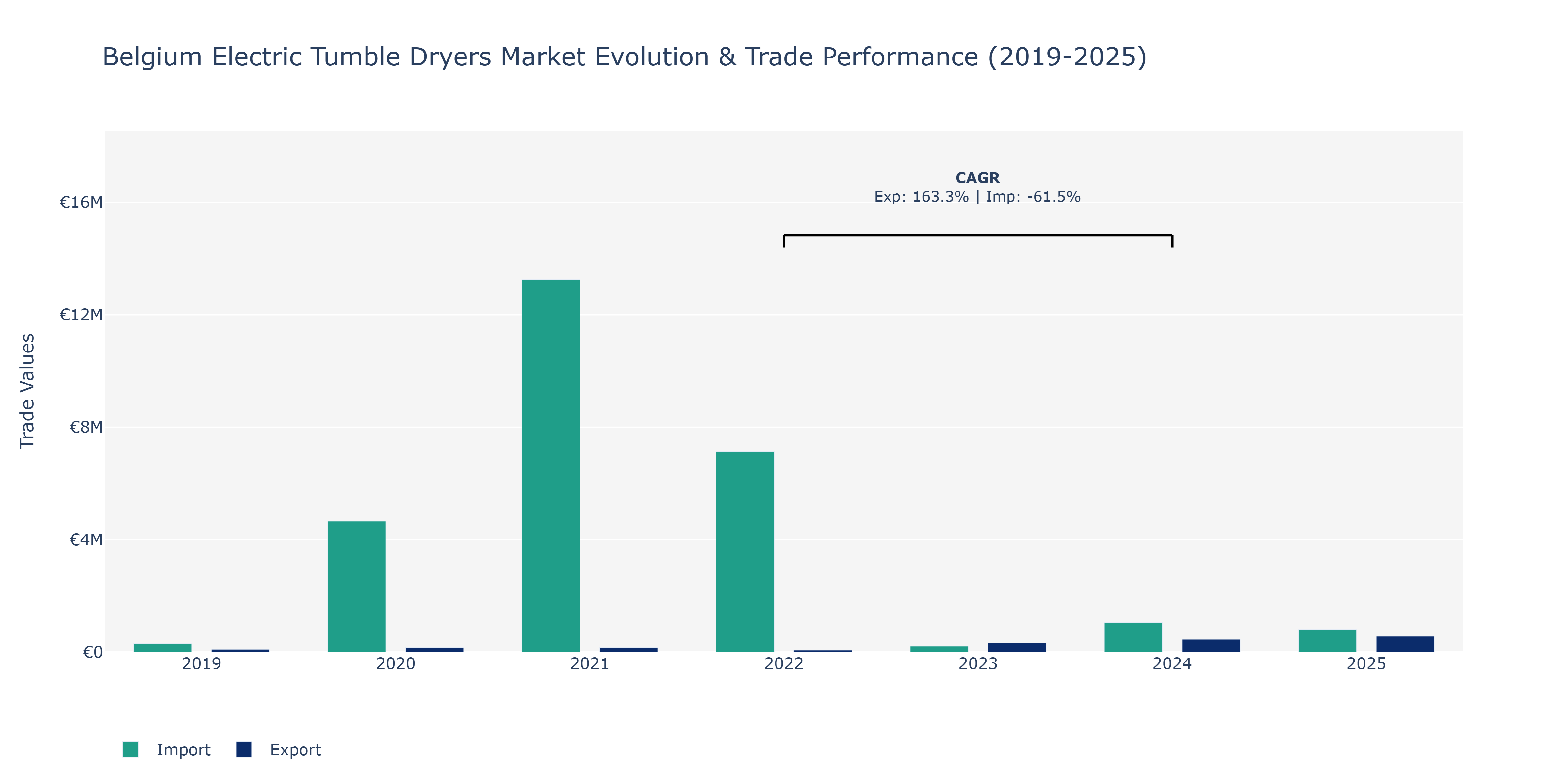This screenshot has width=1568, height=784.
Task: Toggle the Export legend entry
Action: 279,749
